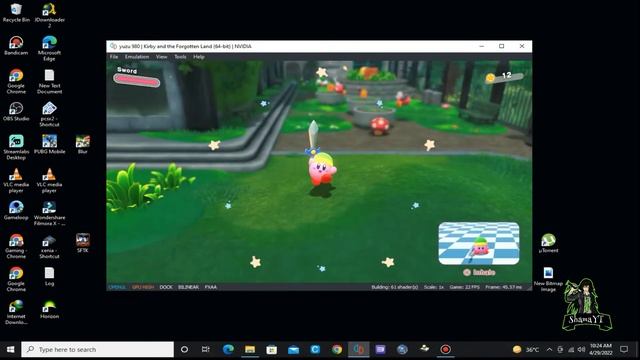Show hidden icons in system tray

pyautogui.click(x=549, y=349)
